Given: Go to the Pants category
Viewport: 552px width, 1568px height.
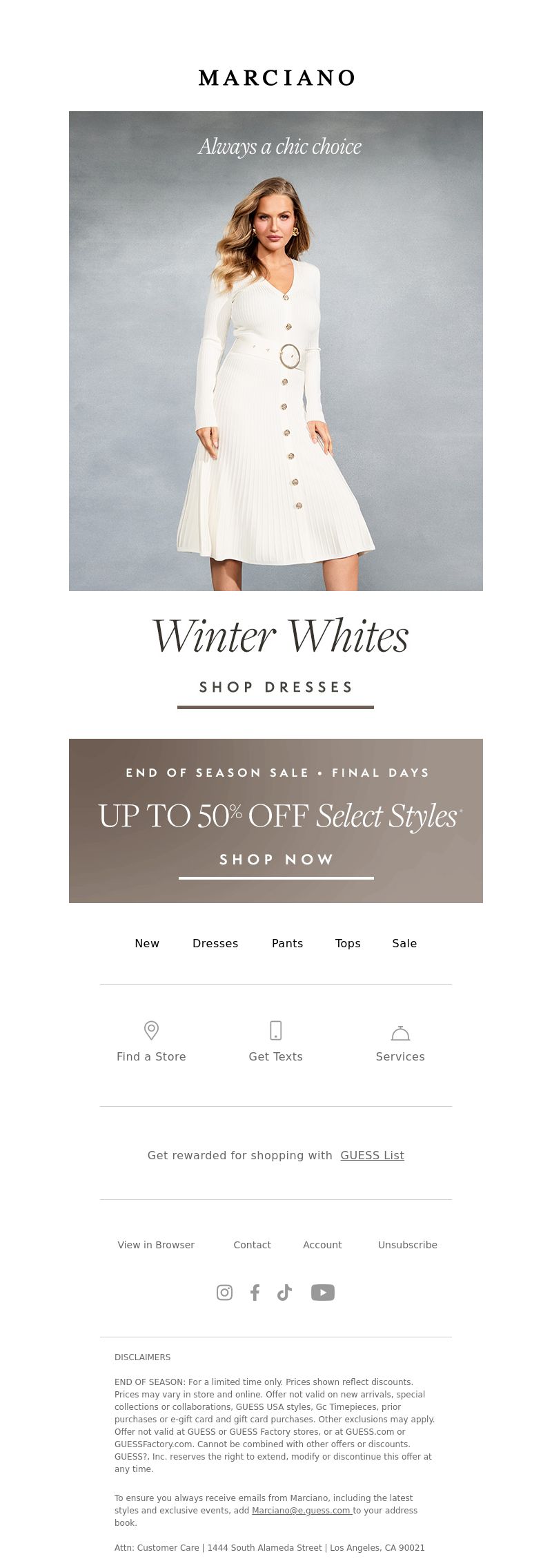Looking at the screenshot, I should pyautogui.click(x=288, y=943).
